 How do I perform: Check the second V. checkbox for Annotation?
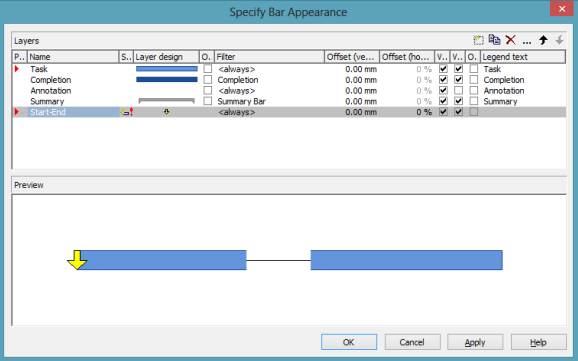point(459,90)
